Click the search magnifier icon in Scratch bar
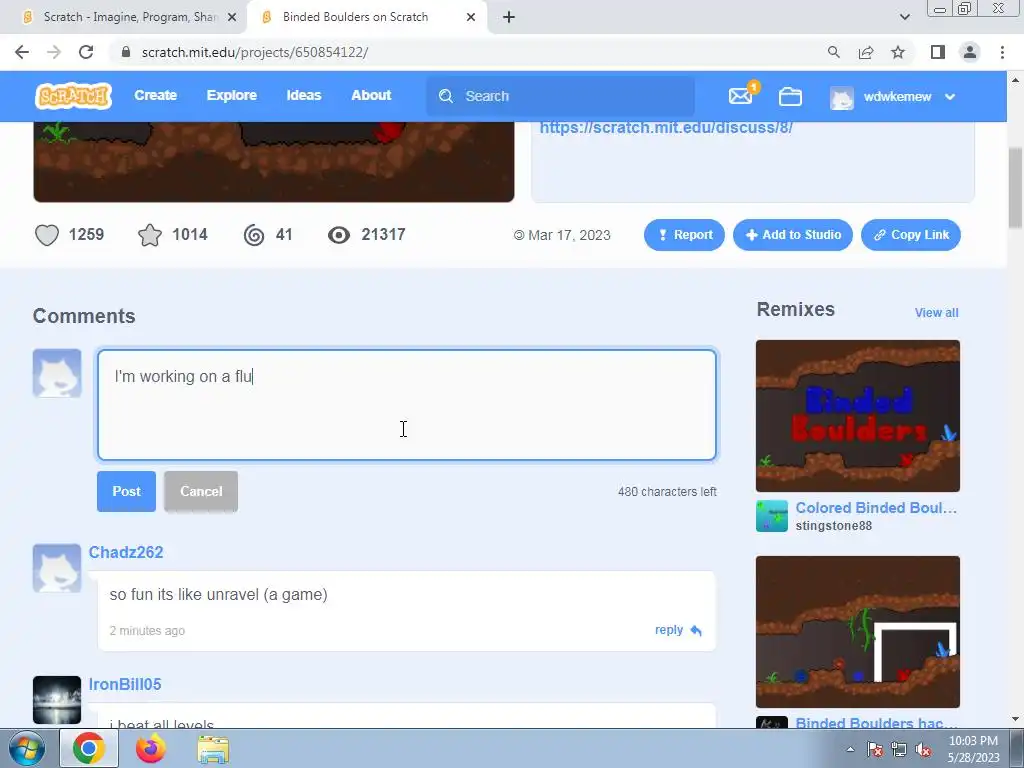Image resolution: width=1024 pixels, height=768 pixels. click(x=446, y=97)
